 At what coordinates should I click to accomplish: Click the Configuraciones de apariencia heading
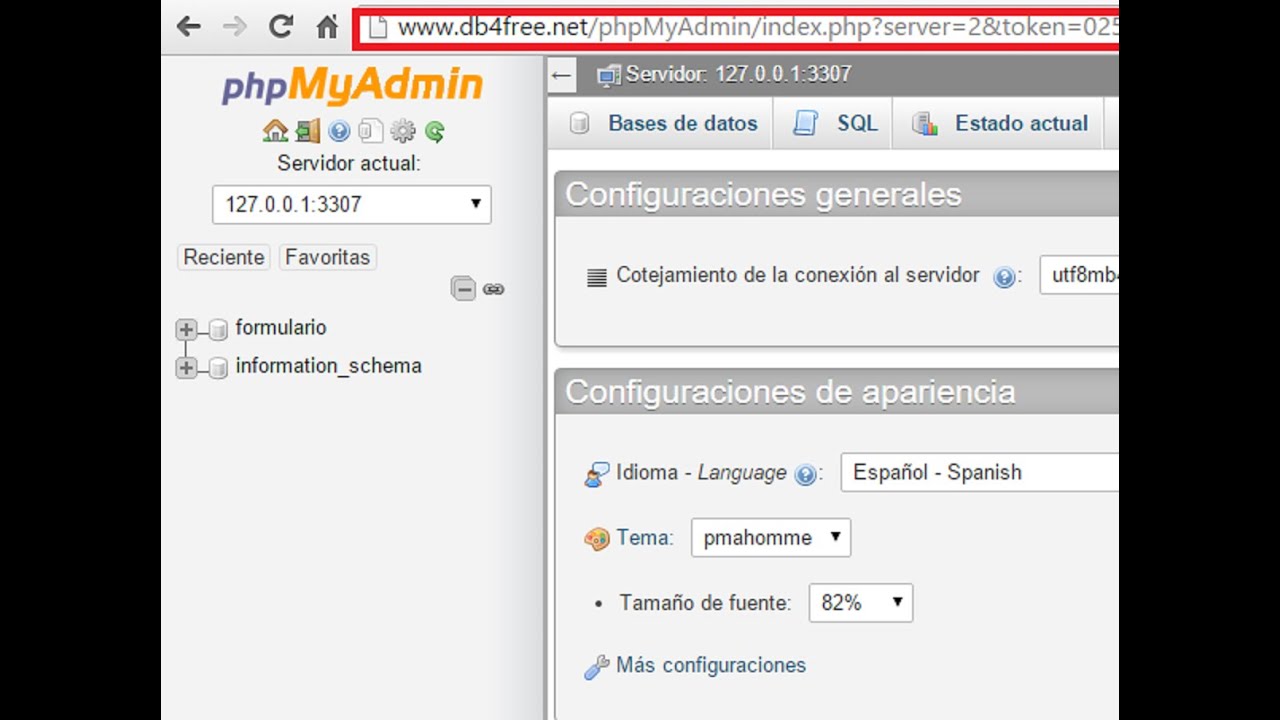(790, 392)
